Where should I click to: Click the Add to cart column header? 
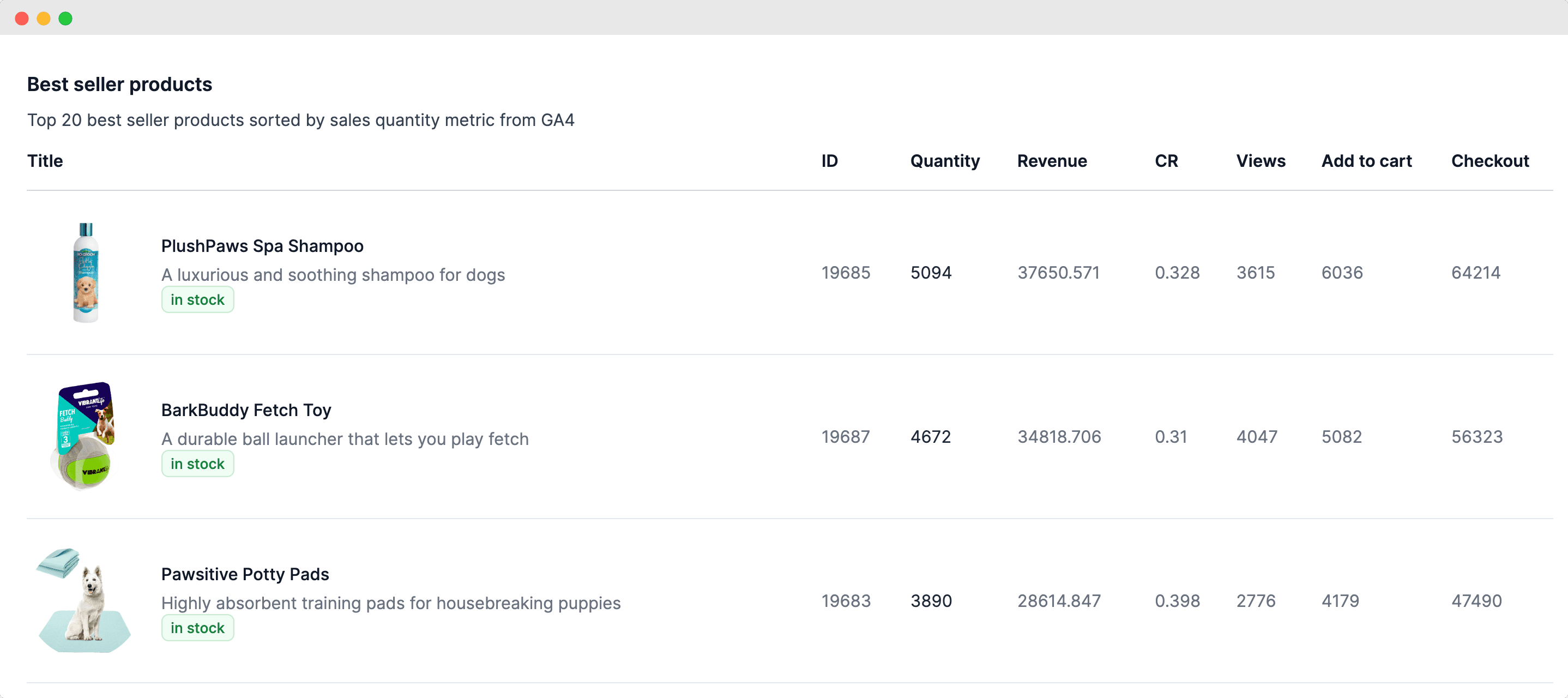(x=1366, y=161)
